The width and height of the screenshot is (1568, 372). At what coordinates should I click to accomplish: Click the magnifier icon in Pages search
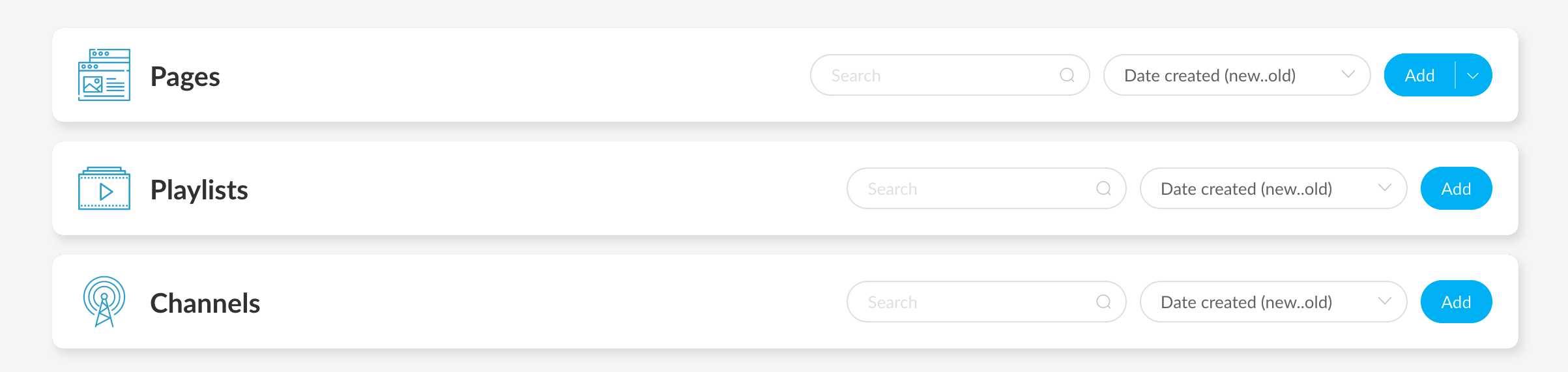pyautogui.click(x=1067, y=75)
